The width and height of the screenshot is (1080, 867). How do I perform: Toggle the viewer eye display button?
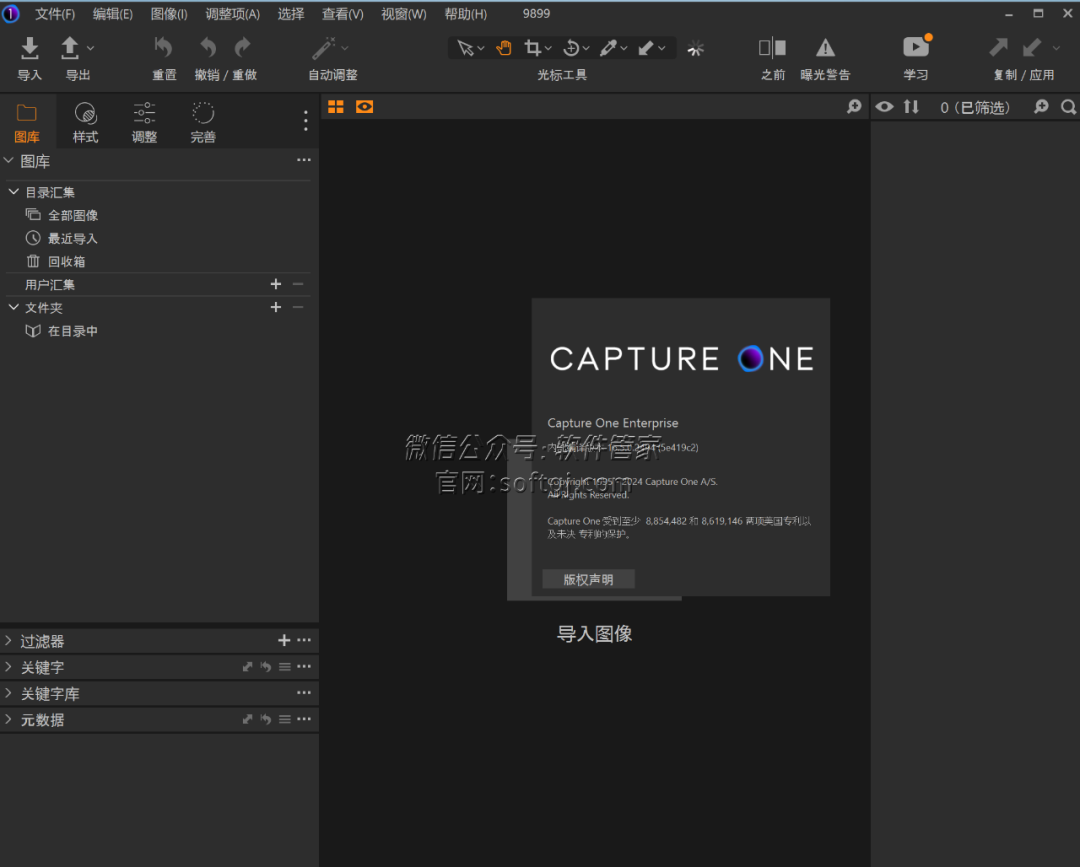pos(364,107)
